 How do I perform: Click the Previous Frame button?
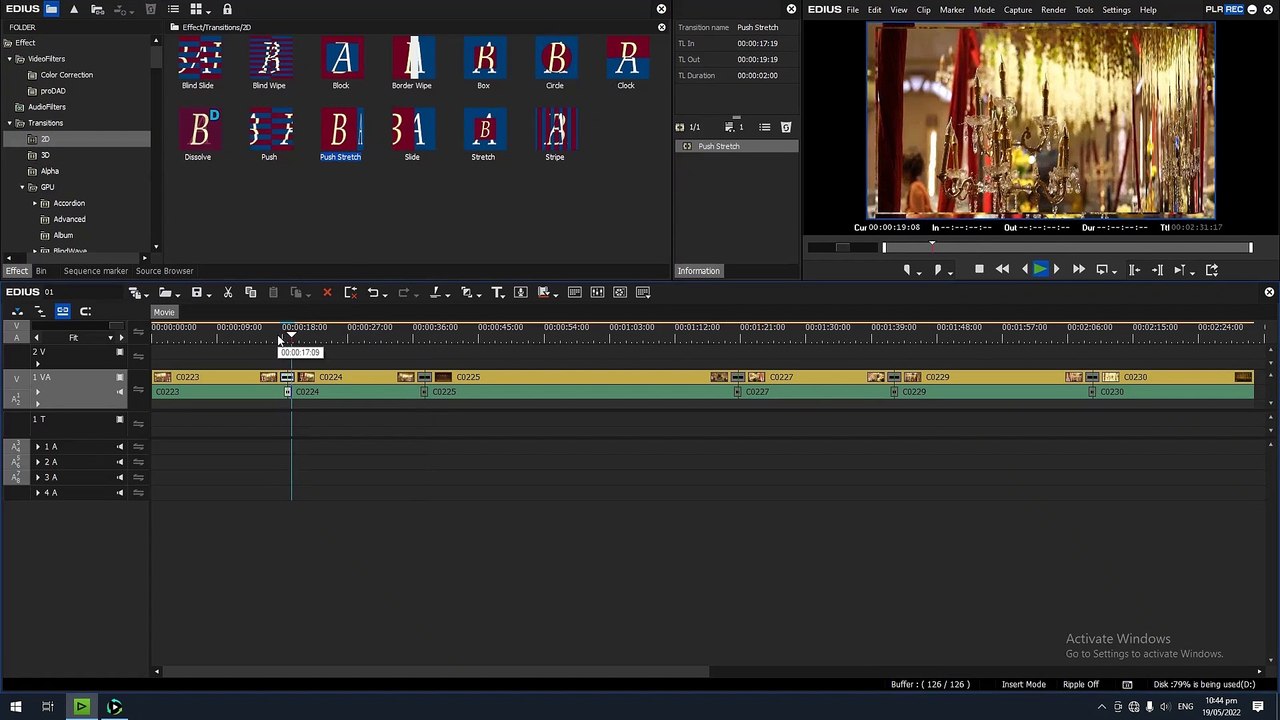tap(1024, 269)
